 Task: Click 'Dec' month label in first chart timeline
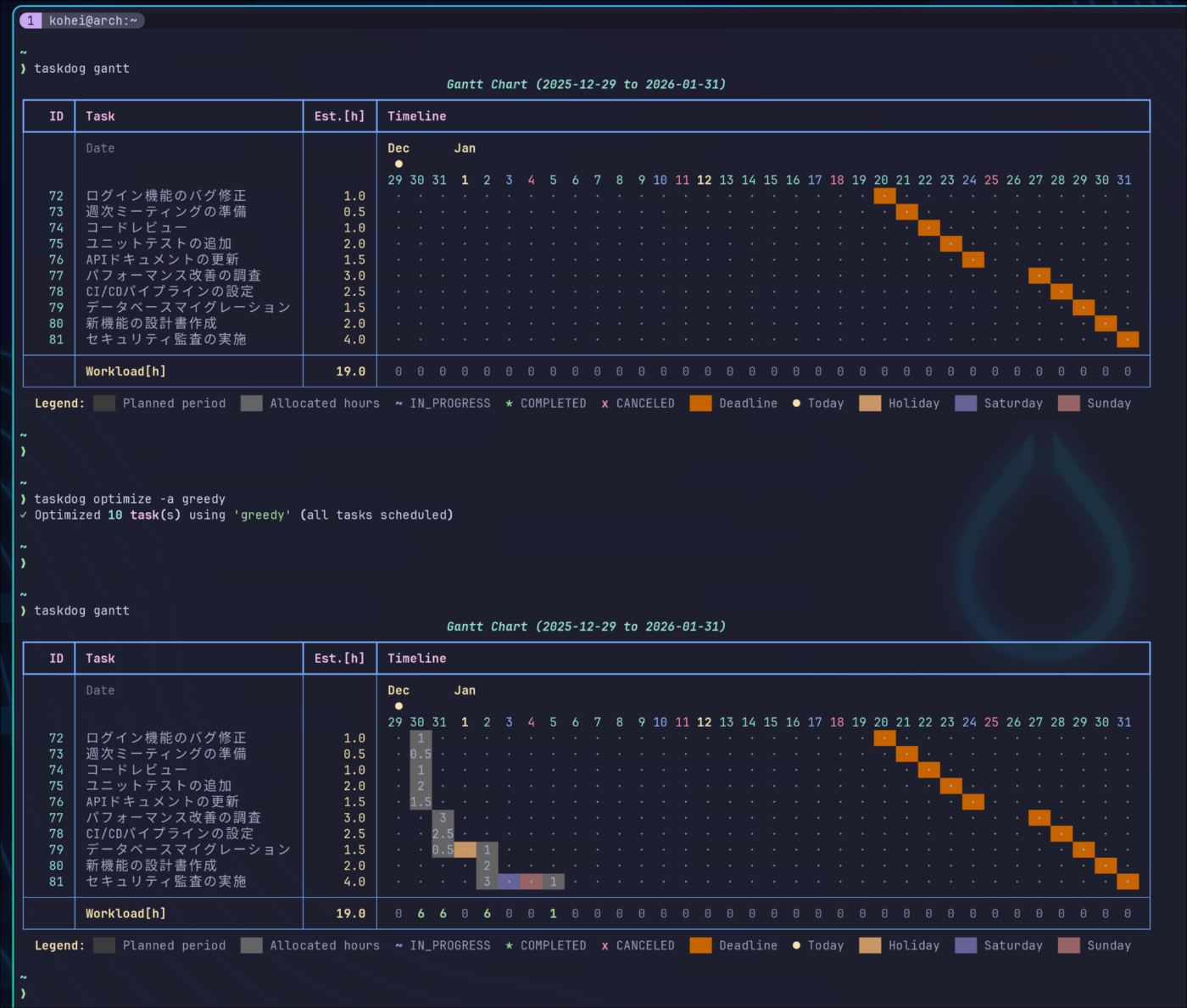(398, 148)
